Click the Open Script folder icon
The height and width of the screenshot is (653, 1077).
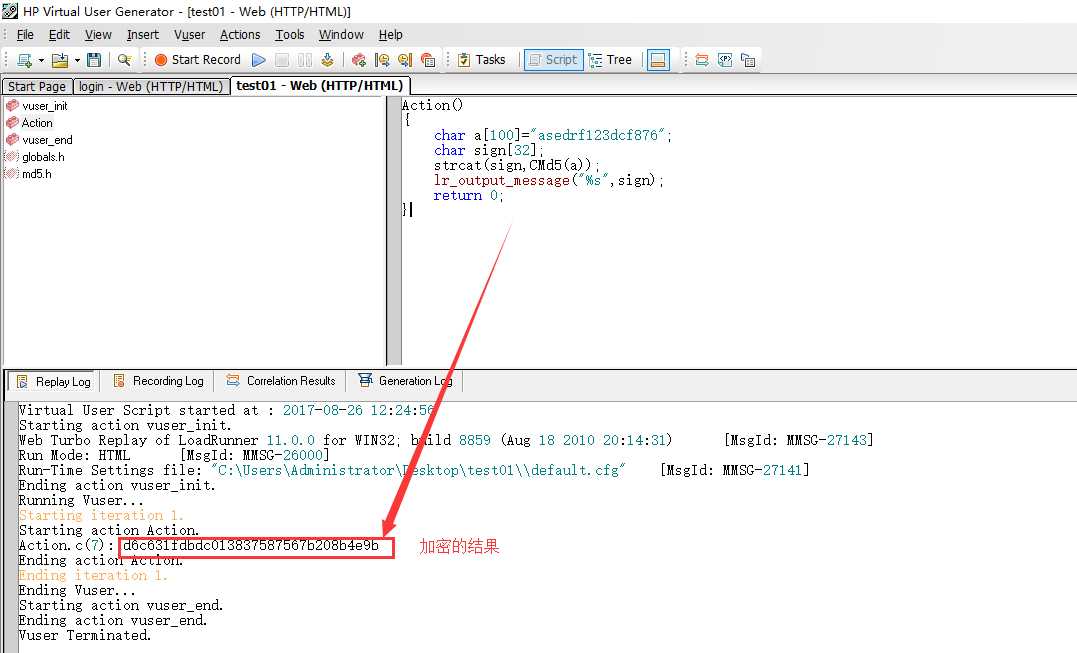tap(60, 60)
